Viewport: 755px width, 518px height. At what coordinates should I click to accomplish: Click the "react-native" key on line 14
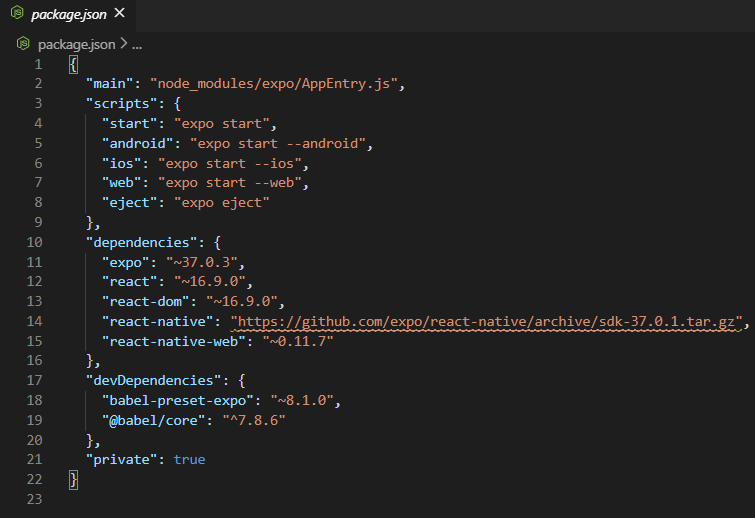pos(157,322)
